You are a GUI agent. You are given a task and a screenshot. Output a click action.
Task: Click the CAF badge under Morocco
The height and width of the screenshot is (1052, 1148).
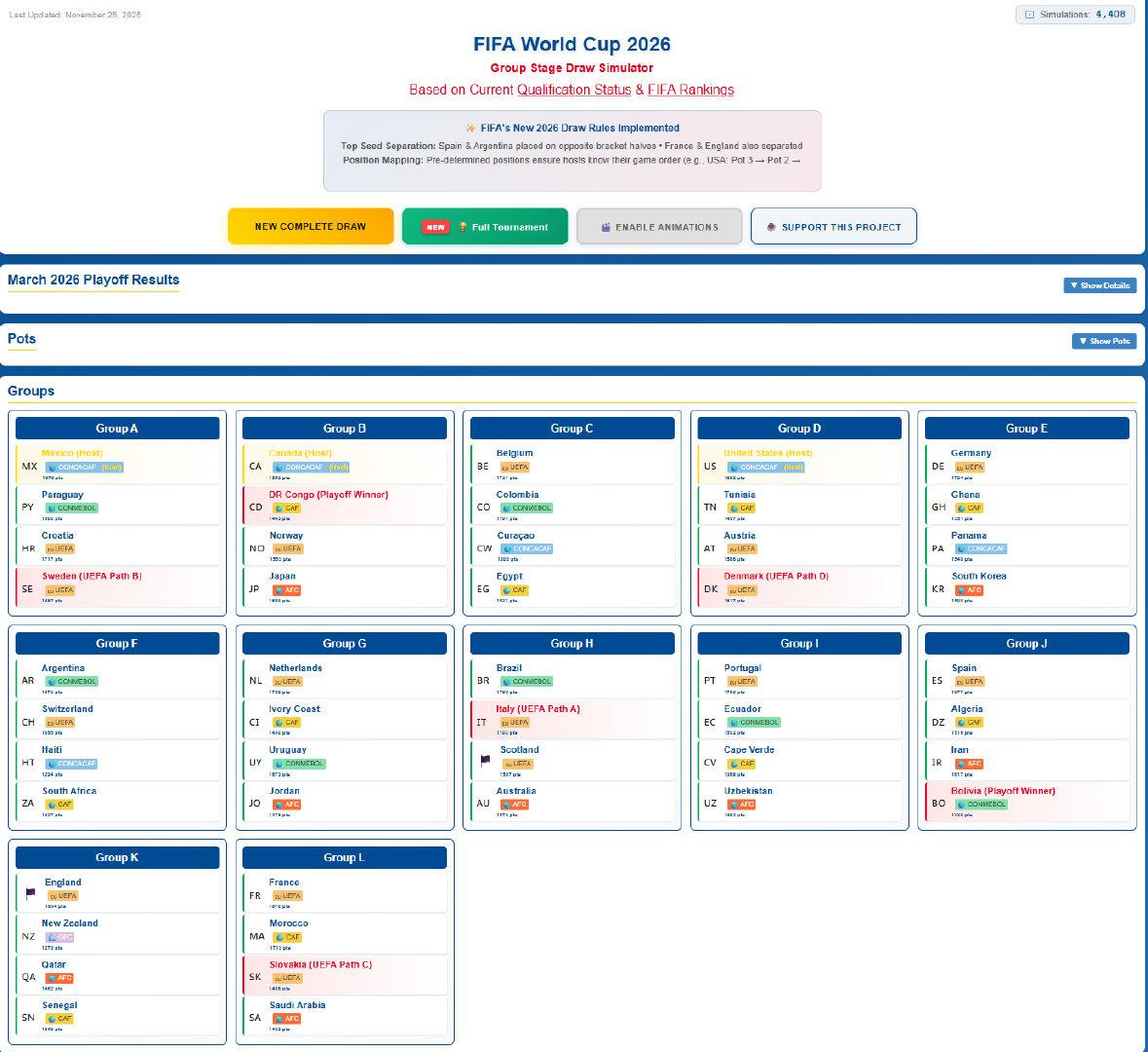coord(287,937)
